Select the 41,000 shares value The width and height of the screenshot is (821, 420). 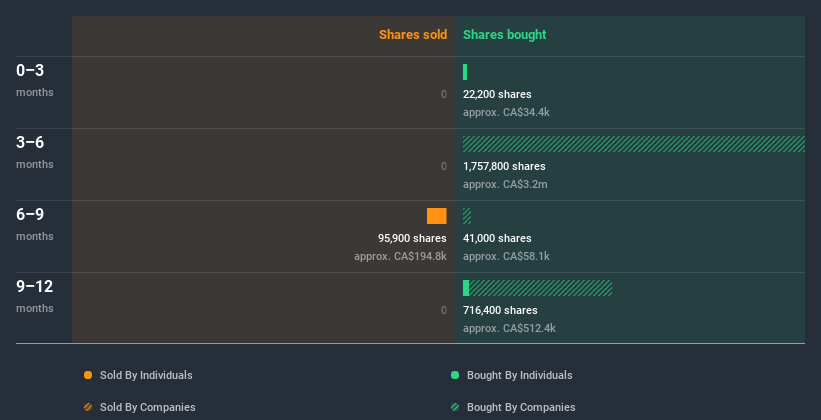coord(497,238)
